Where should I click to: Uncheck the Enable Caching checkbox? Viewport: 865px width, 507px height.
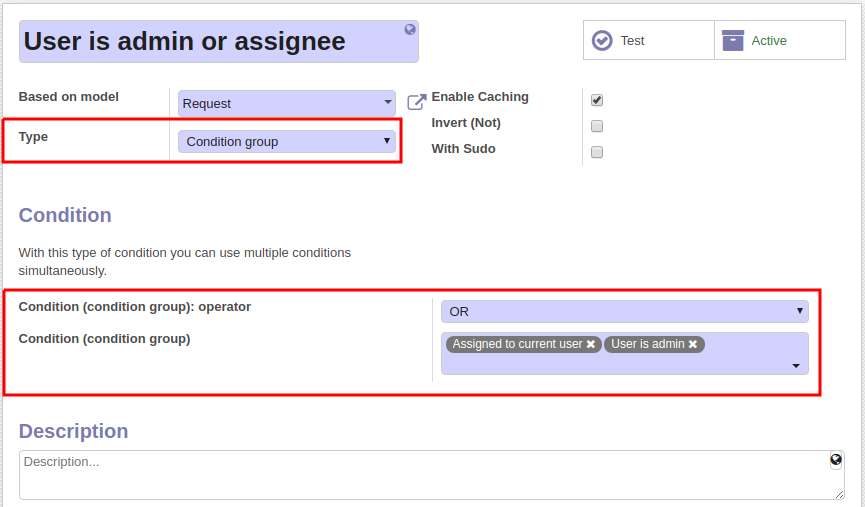click(x=597, y=100)
